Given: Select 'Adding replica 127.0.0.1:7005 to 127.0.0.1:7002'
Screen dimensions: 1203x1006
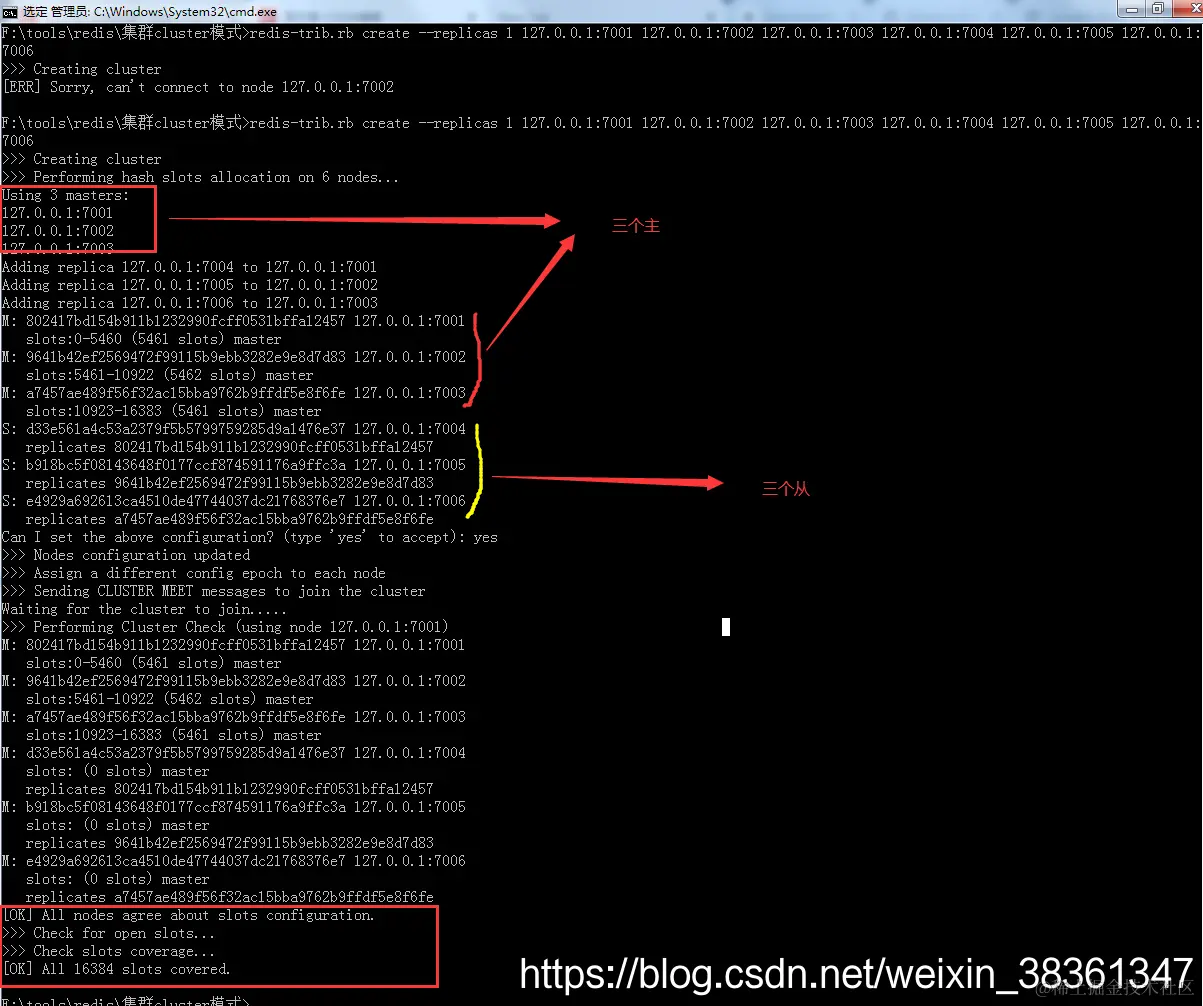Looking at the screenshot, I should pyautogui.click(x=190, y=285).
